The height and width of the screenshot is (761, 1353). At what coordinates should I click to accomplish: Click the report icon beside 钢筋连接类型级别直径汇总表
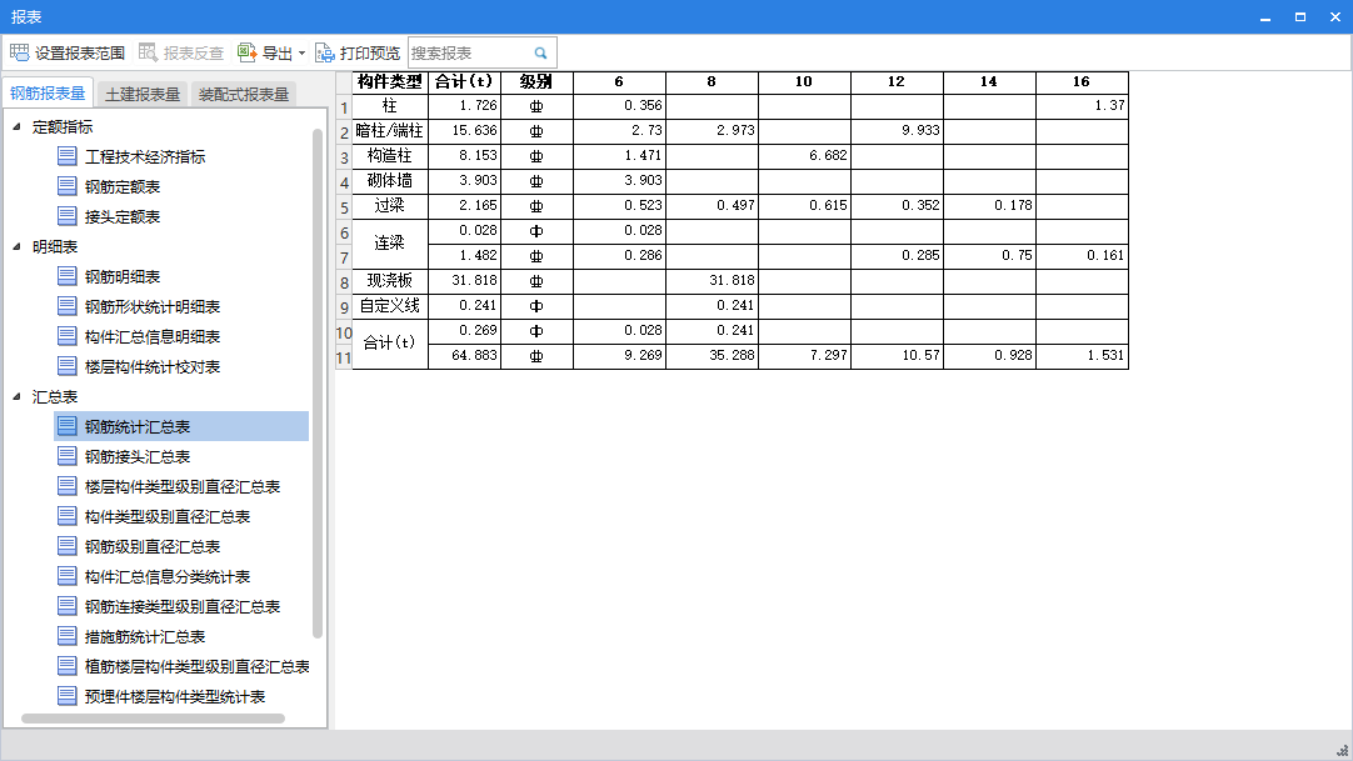[67, 606]
